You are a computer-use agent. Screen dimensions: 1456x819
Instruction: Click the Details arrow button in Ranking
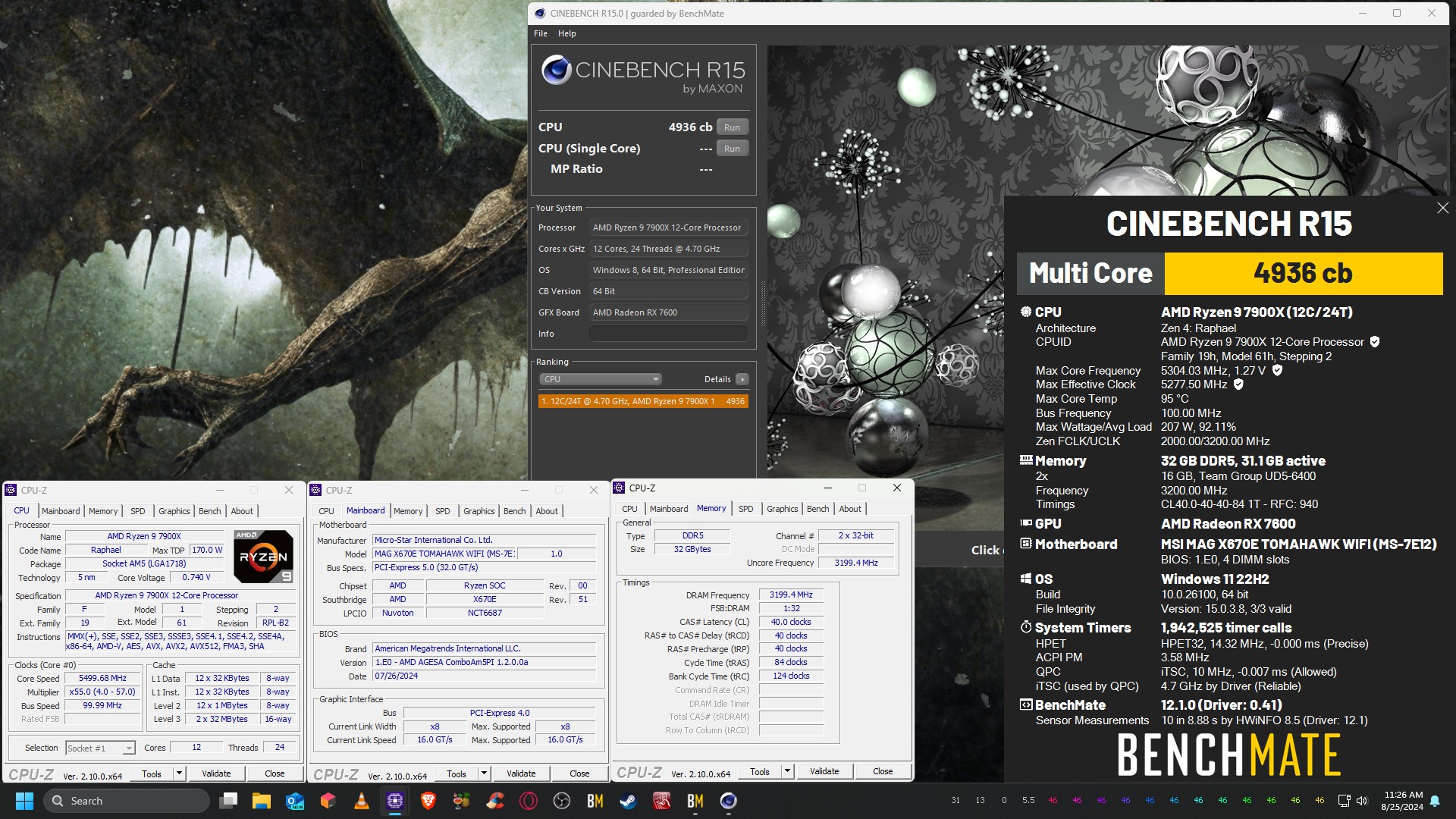pyautogui.click(x=742, y=379)
